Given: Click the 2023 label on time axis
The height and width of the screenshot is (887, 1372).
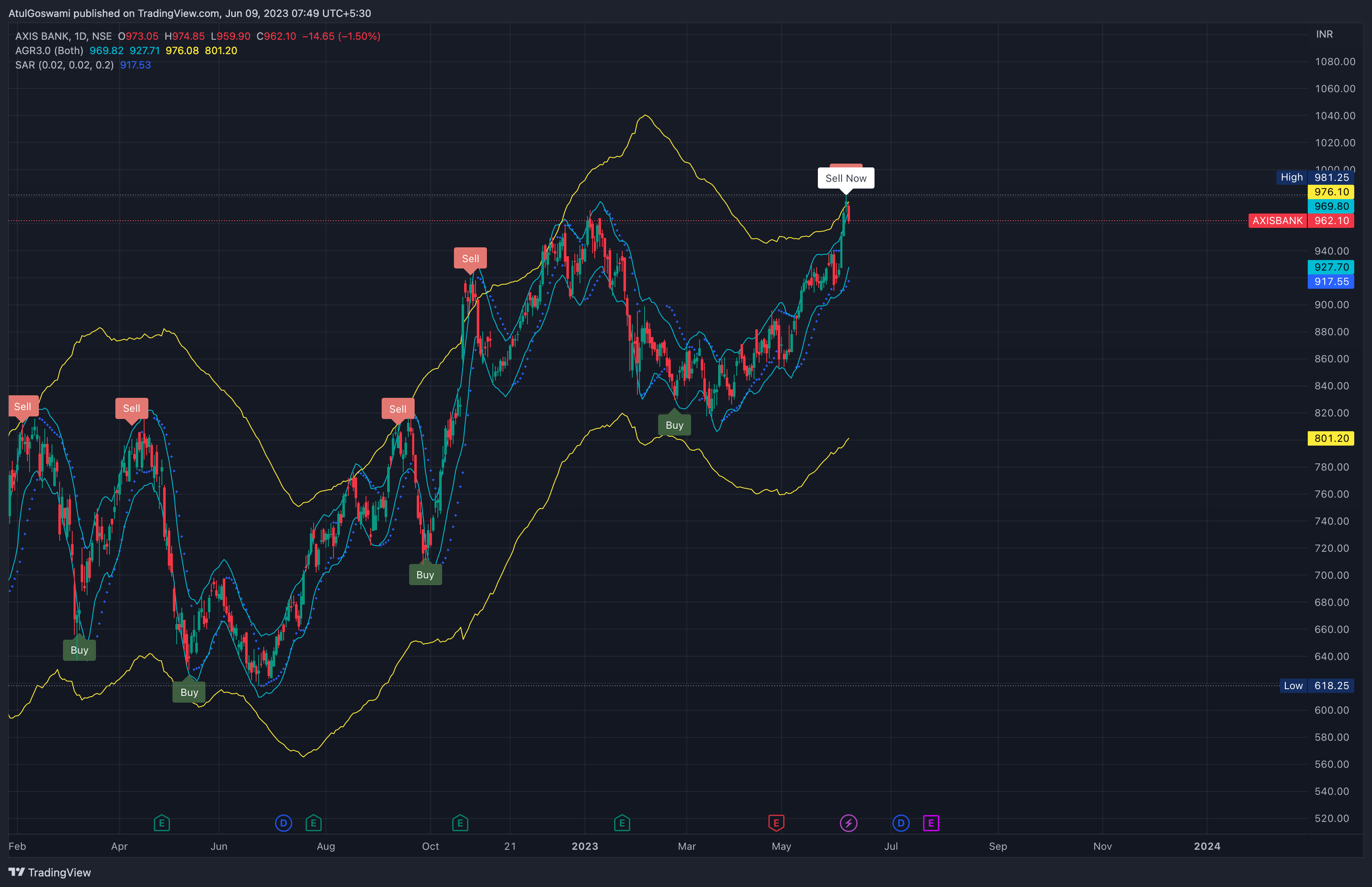Looking at the screenshot, I should (585, 846).
